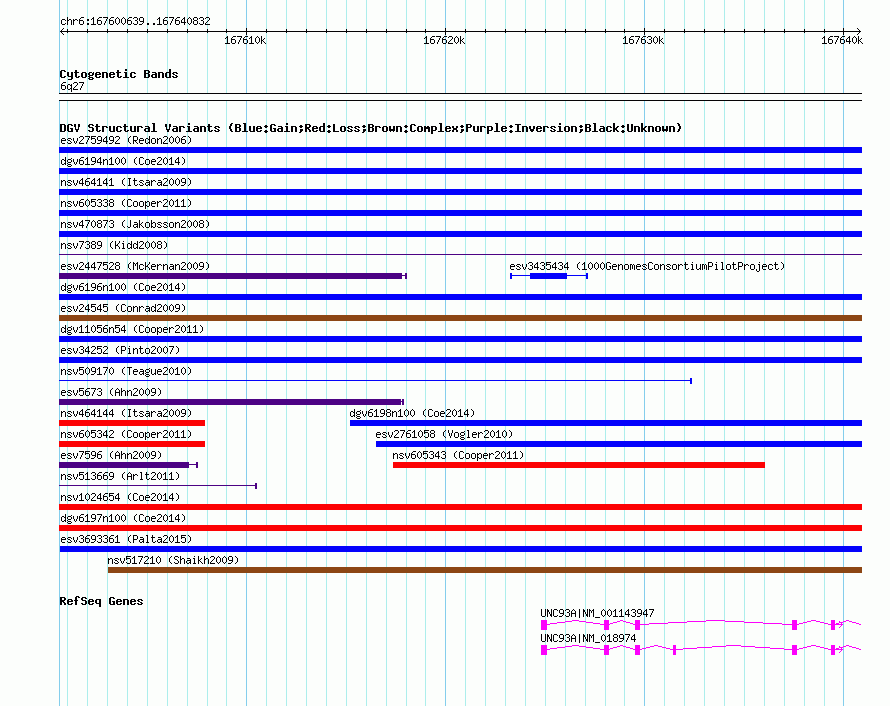Select nsv605342 (Cooper2011) label

(126, 434)
